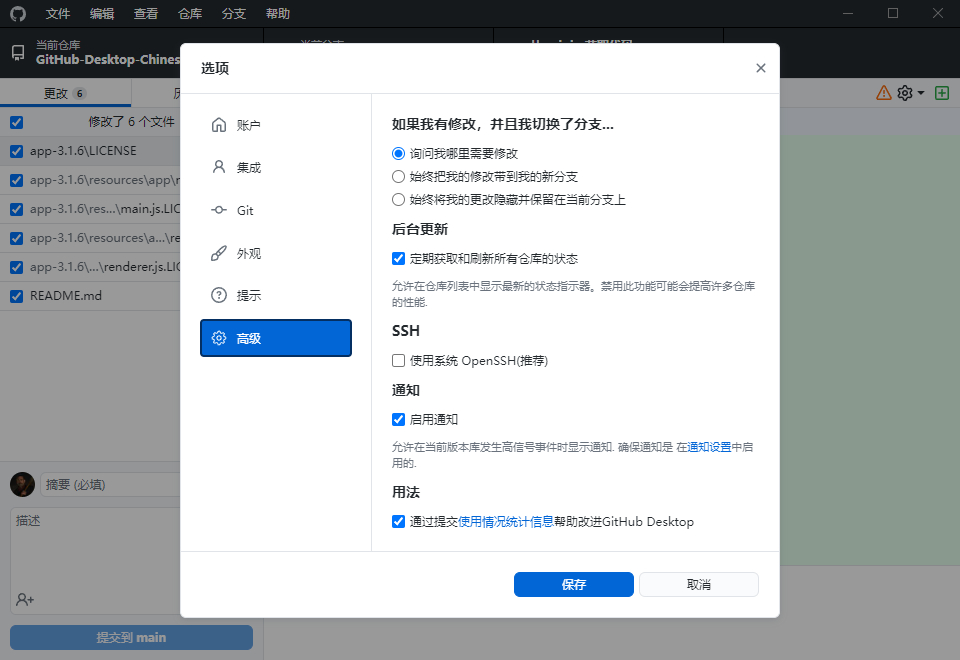Uncheck the README.md checkbox
This screenshot has width=960, height=660.
pyautogui.click(x=17, y=296)
